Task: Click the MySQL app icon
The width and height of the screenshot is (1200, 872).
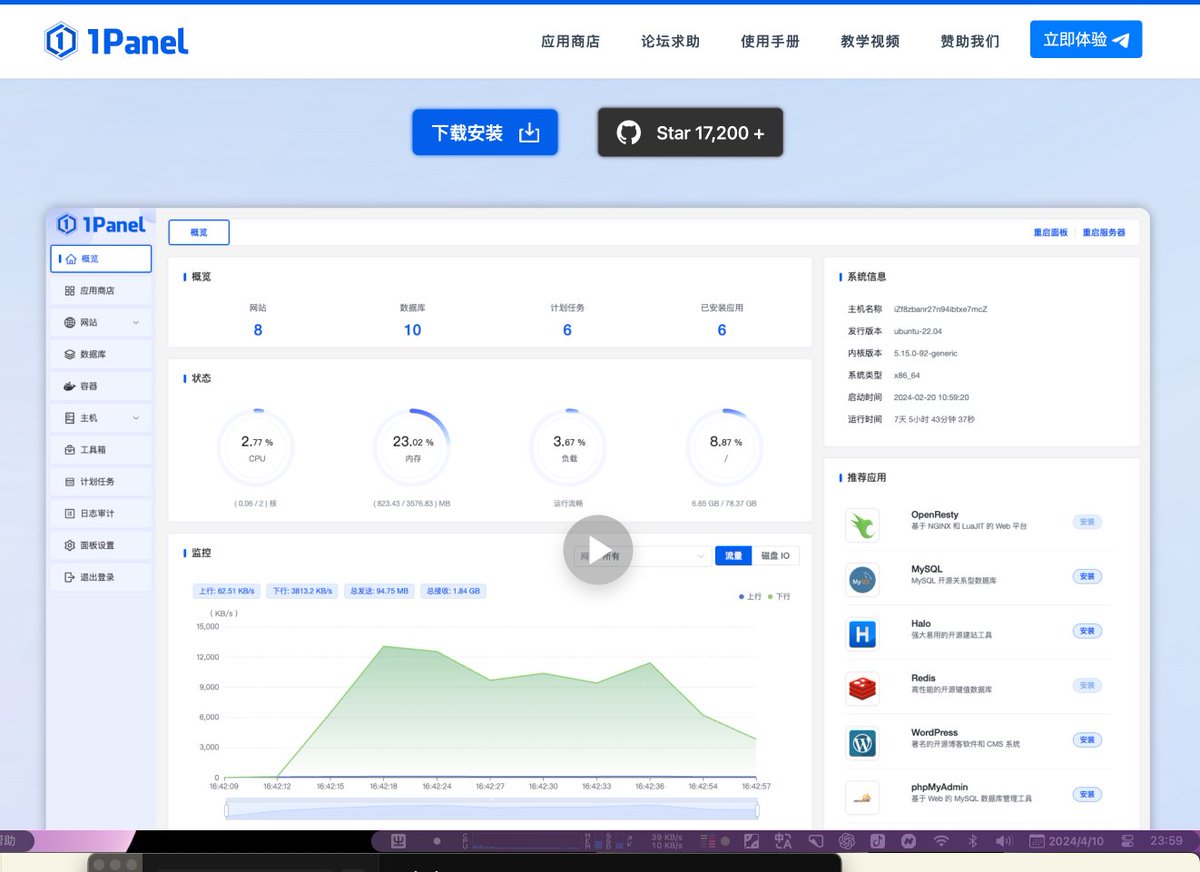Action: [x=862, y=579]
